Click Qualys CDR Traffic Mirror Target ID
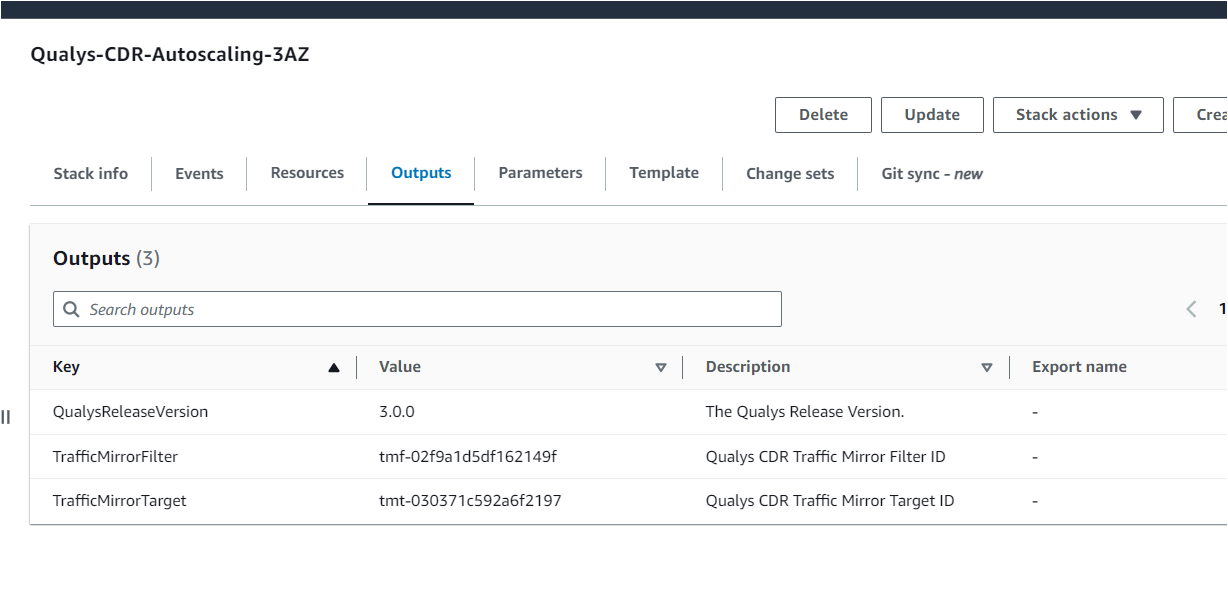Image resolution: width=1228 pixels, height=590 pixels. [830, 500]
